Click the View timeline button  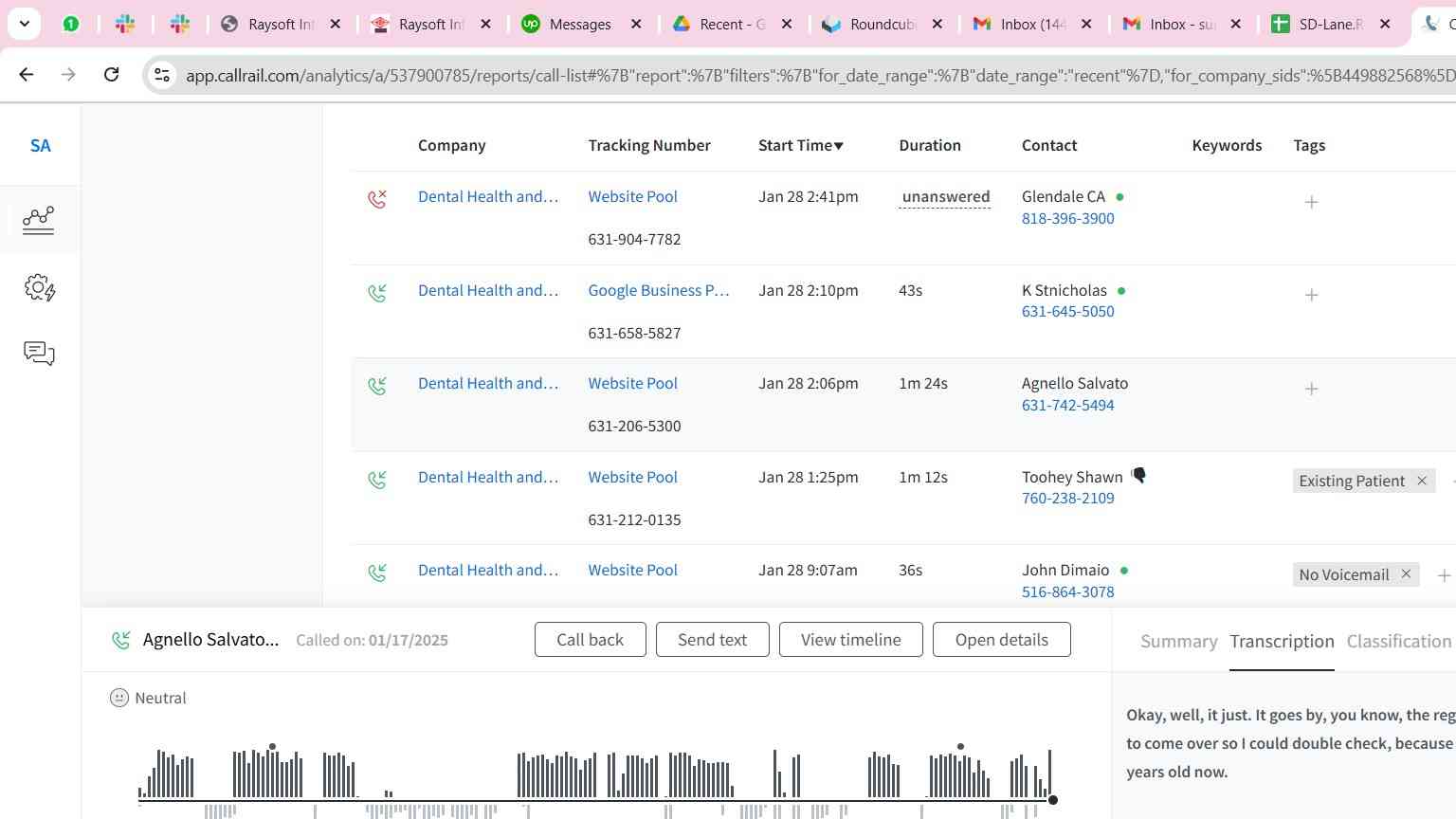850,640
